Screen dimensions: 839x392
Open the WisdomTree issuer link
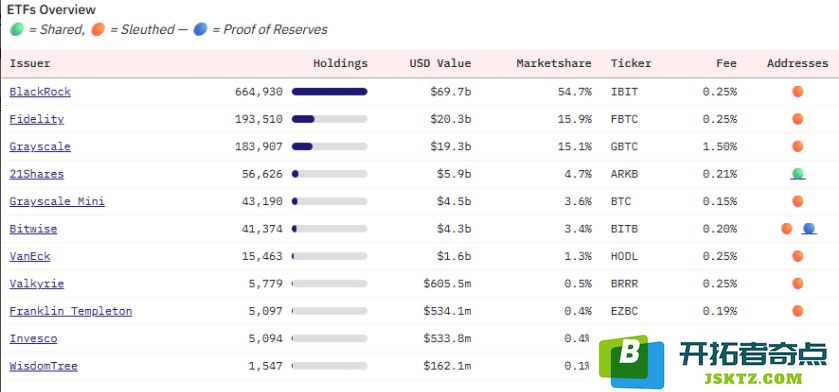pos(43,366)
